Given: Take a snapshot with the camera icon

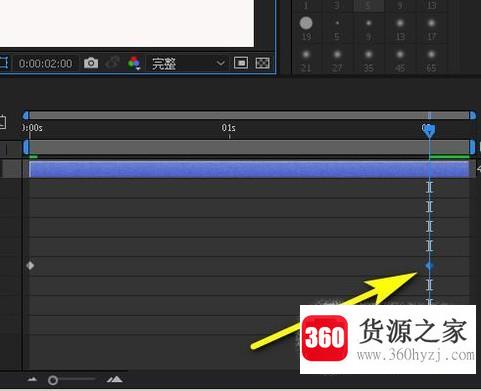Looking at the screenshot, I should click(91, 63).
